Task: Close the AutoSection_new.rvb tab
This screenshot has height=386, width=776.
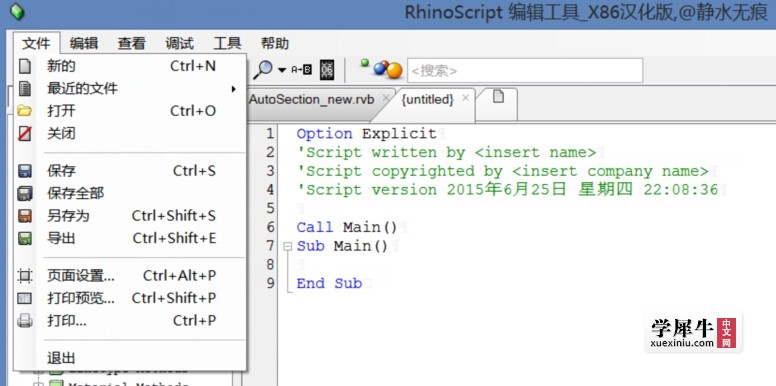Action: [386, 98]
